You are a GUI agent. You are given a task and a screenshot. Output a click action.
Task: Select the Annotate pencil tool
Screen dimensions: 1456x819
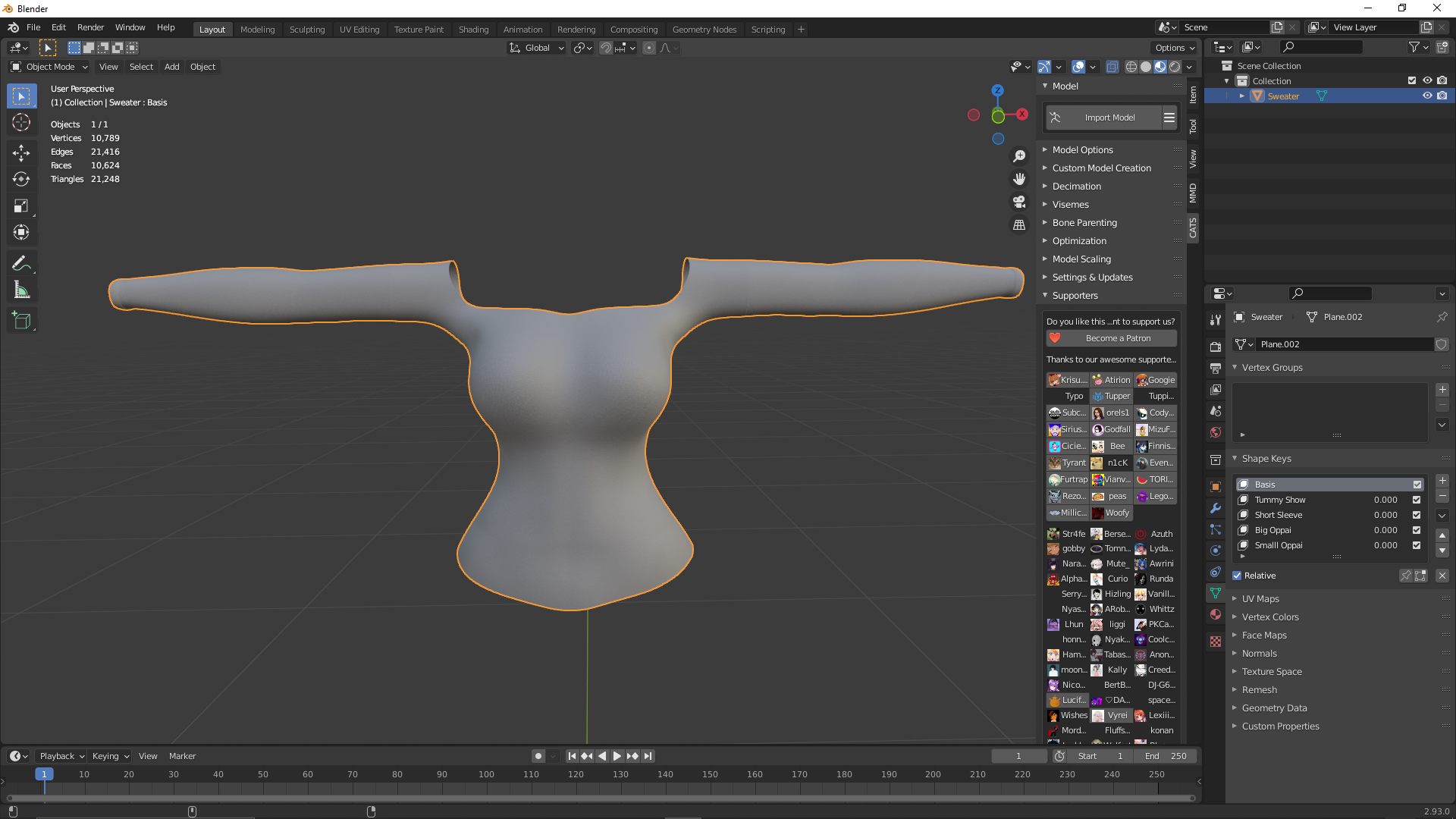point(21,264)
